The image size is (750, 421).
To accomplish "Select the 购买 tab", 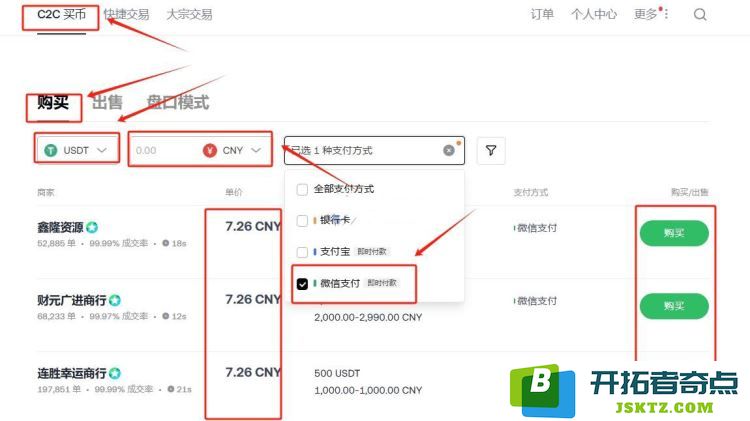I will coord(53,102).
